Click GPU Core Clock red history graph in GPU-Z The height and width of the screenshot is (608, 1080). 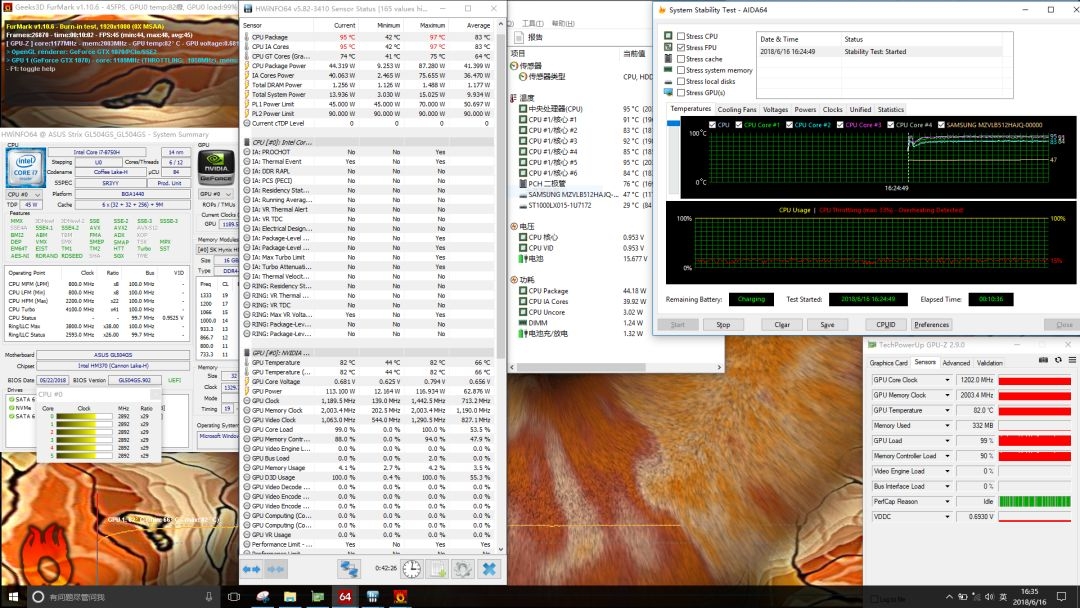[1035, 380]
